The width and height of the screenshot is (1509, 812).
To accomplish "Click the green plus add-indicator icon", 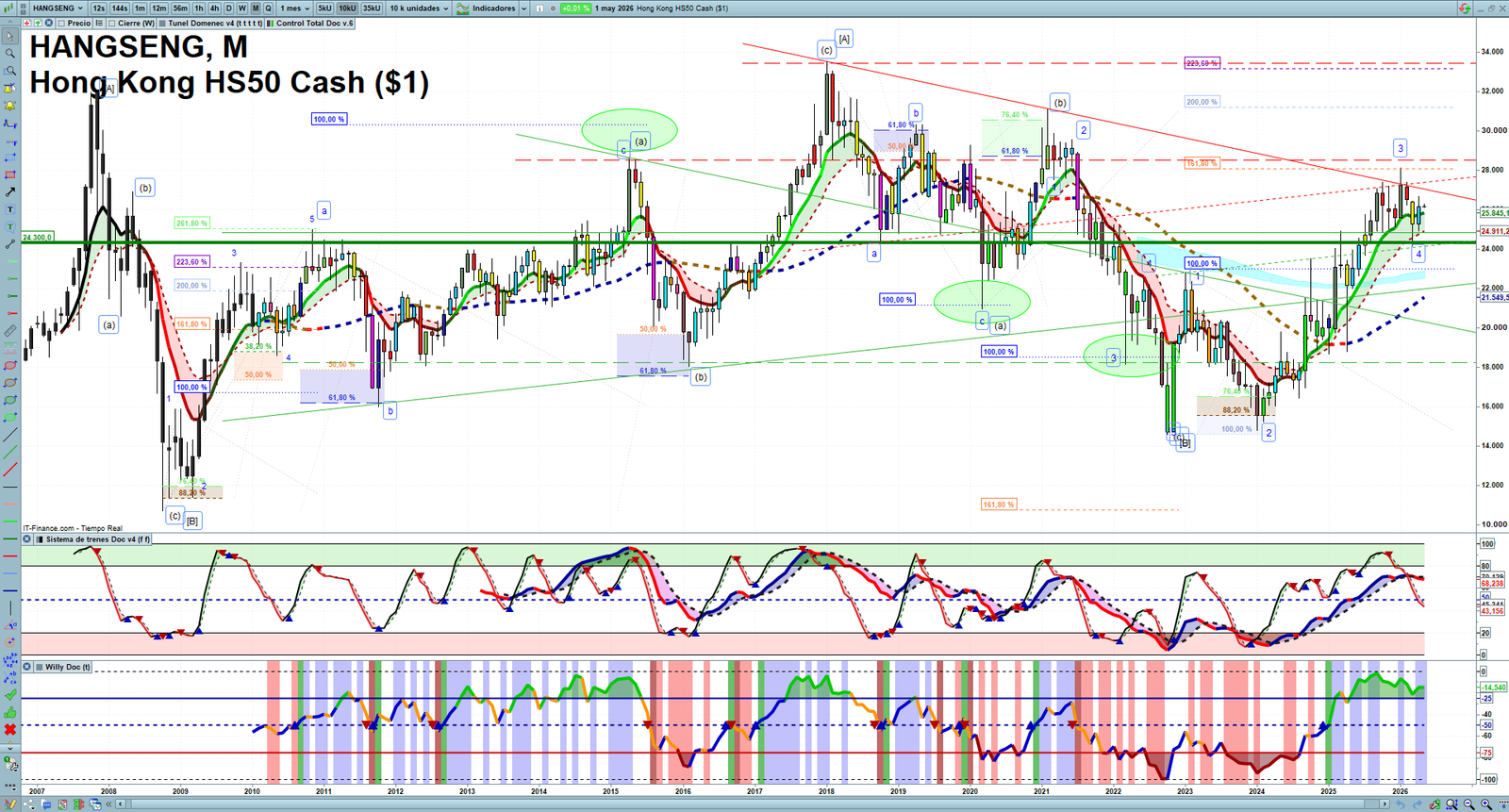I will (38, 23).
